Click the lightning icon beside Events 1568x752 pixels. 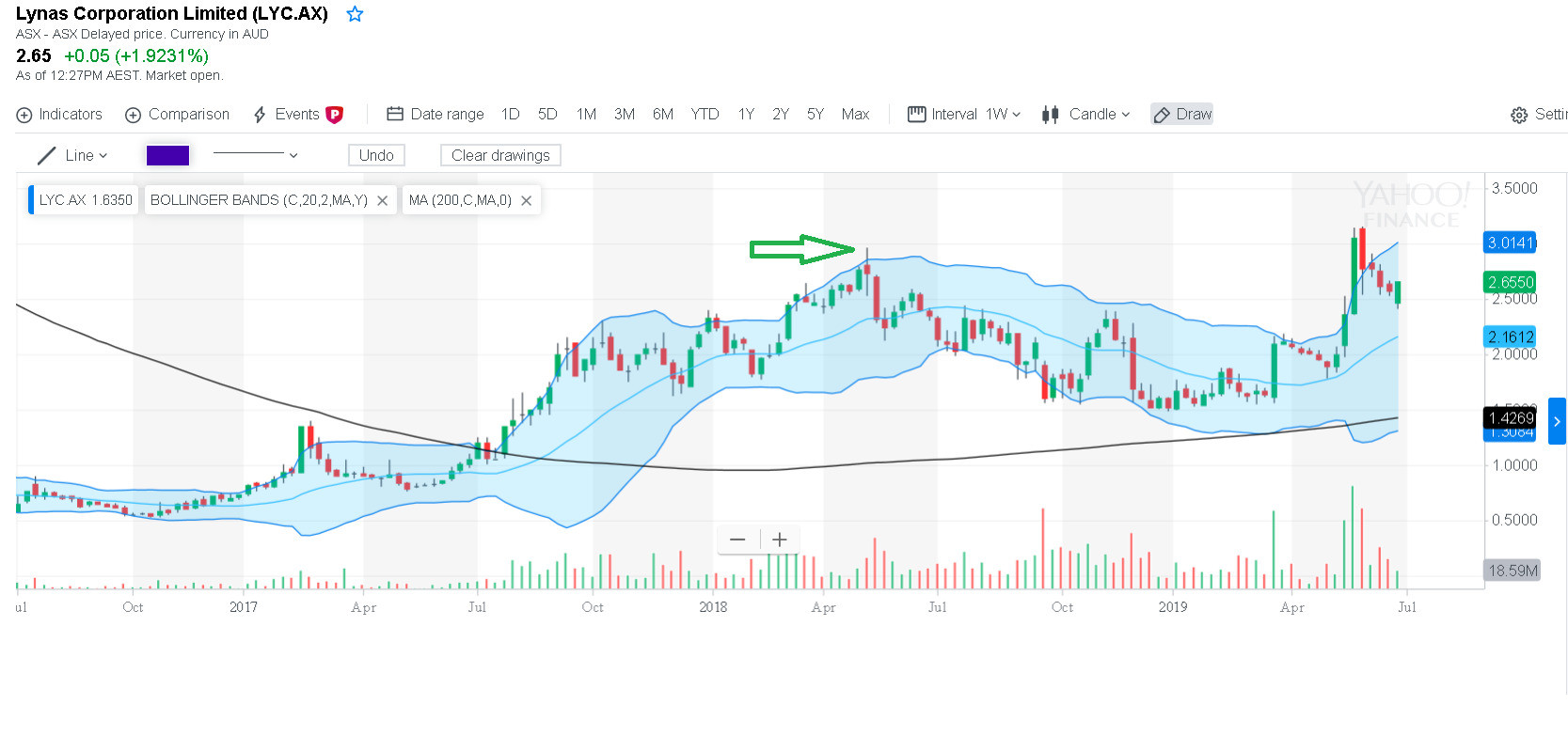pos(260,115)
